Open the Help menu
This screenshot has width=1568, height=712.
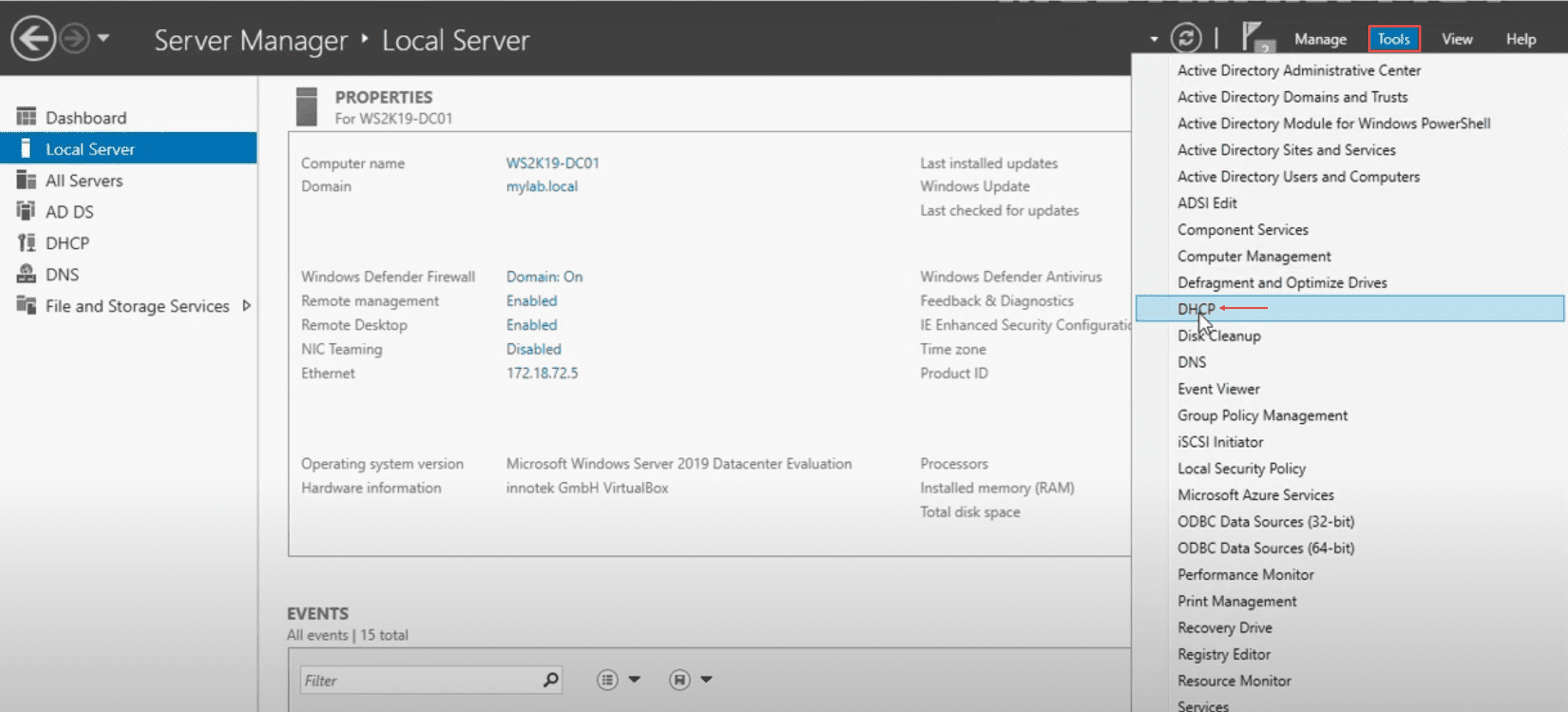click(x=1521, y=39)
